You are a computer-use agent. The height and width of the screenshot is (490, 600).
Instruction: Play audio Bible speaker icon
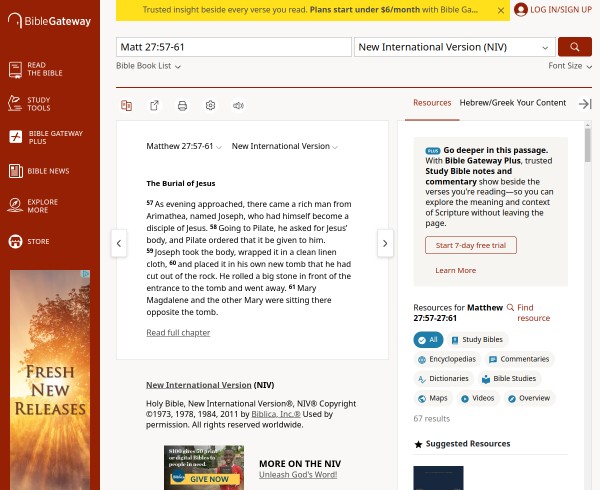click(238, 105)
